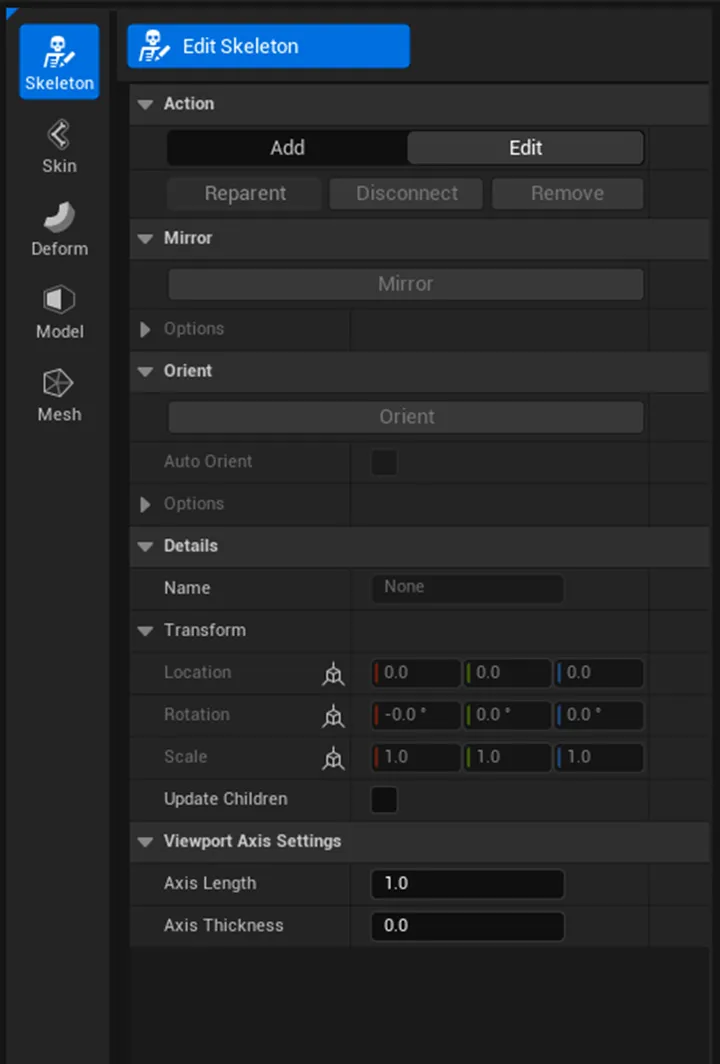Toggle the Update Children checkbox
720x1064 pixels.
coord(384,800)
